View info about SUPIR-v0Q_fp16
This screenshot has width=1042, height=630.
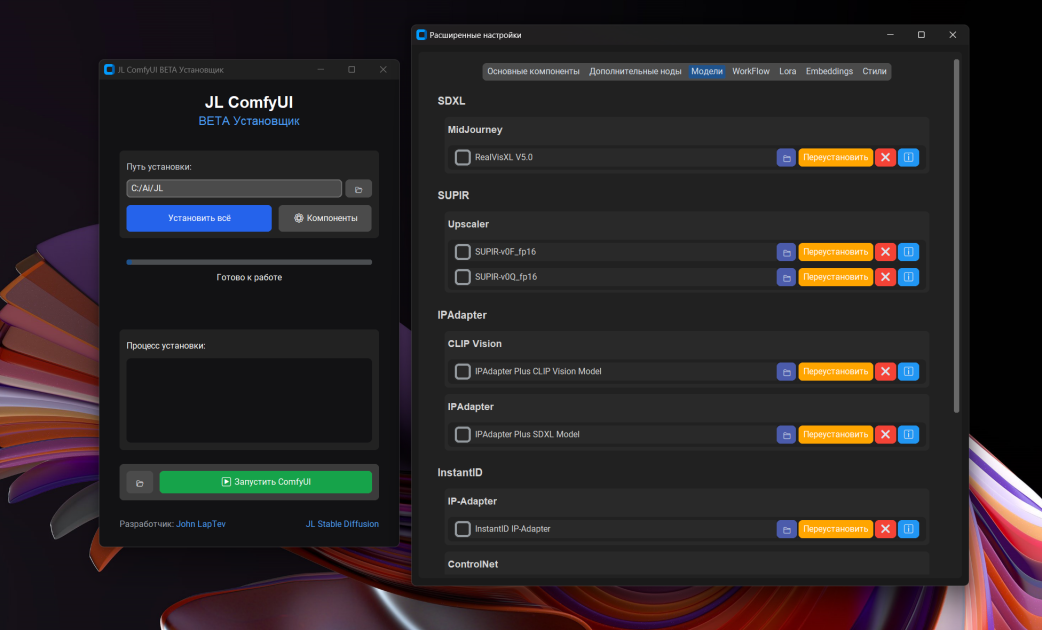908,277
